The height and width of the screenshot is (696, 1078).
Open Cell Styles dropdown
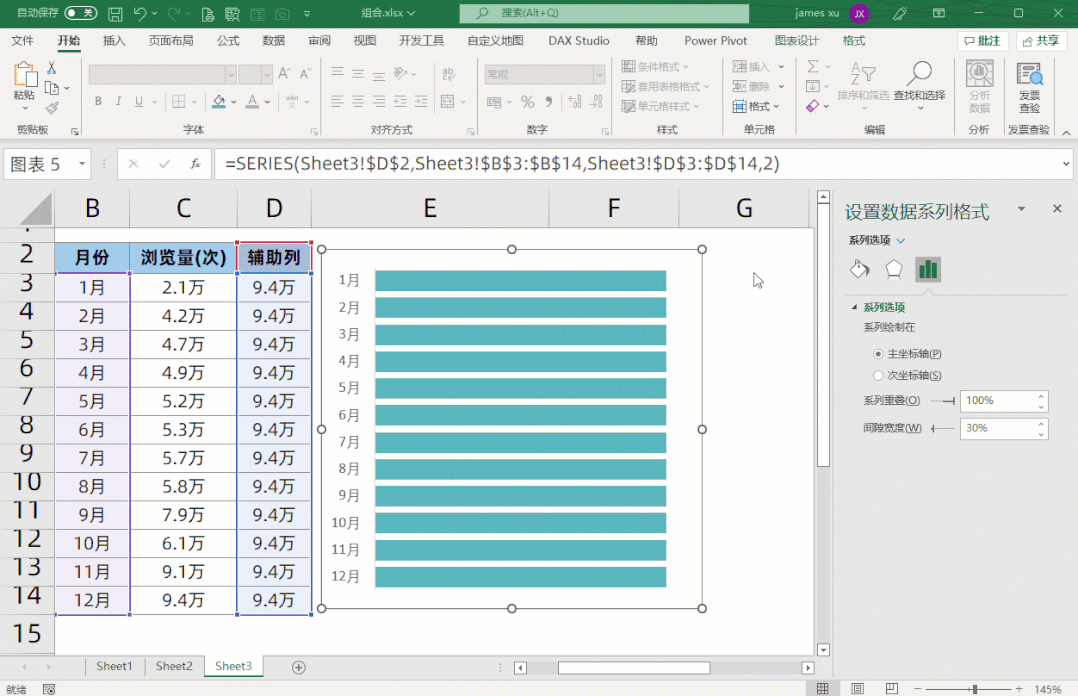tap(660, 107)
